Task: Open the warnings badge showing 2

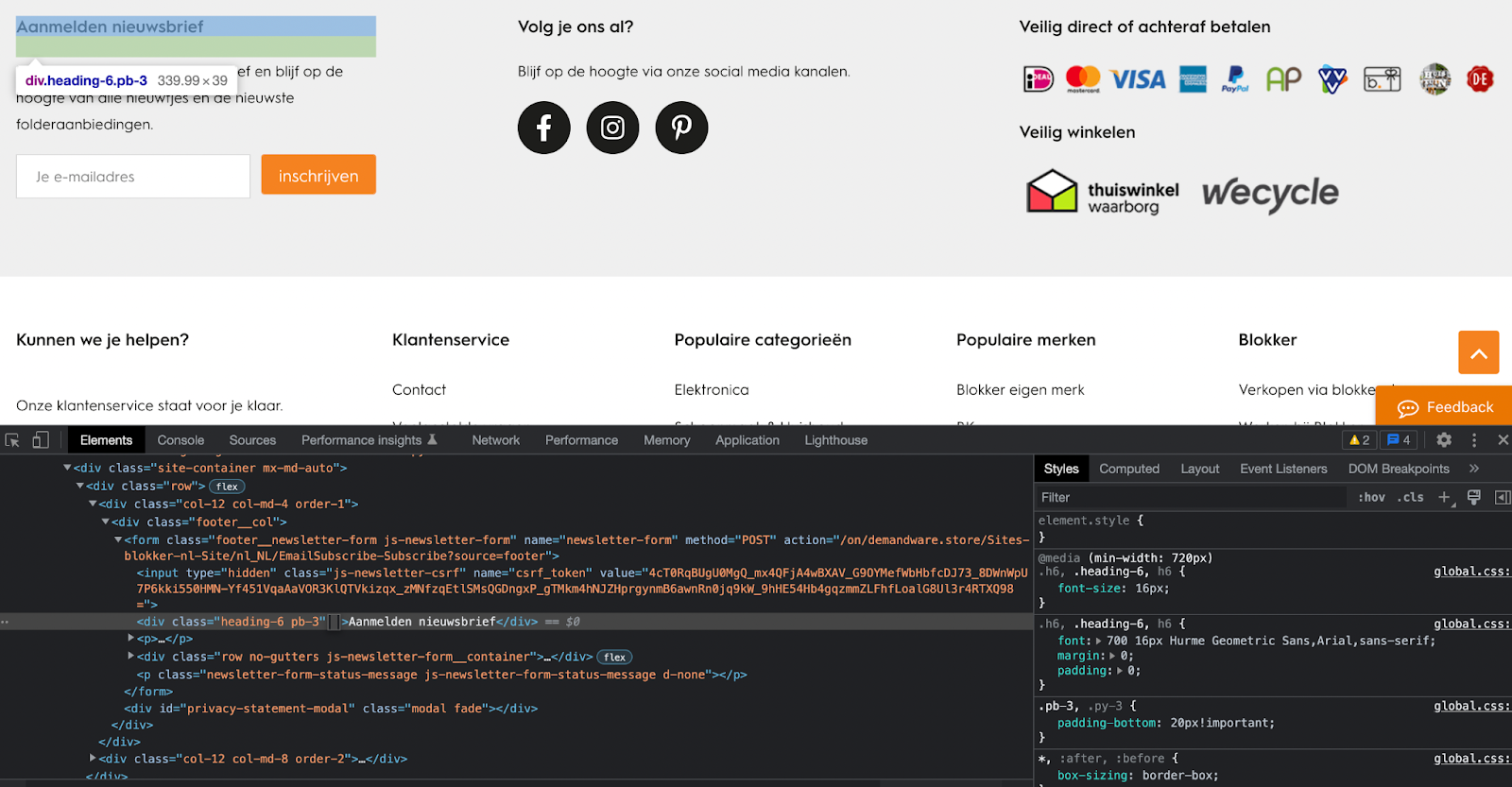Action: tap(1359, 440)
